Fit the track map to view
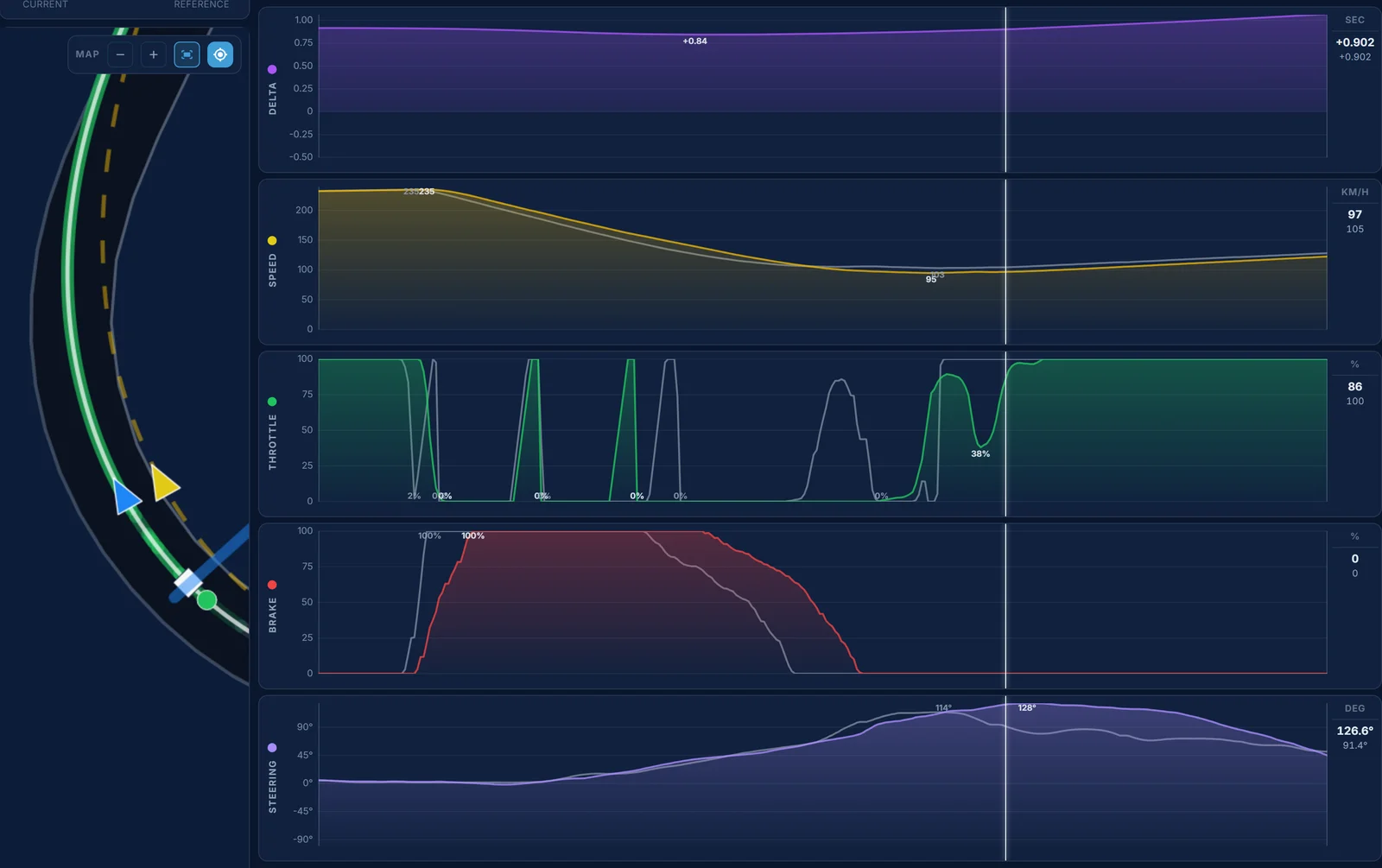Screen dimensions: 1382x868 pos(187,54)
